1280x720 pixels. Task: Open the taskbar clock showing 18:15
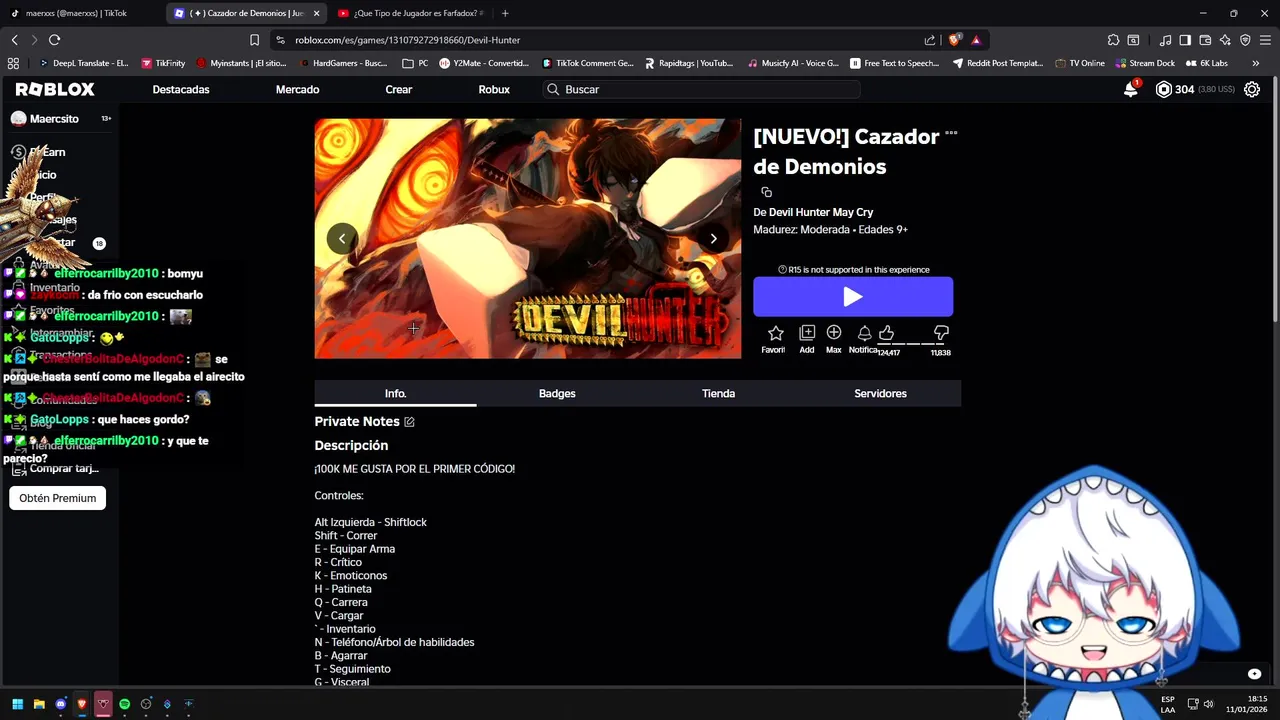click(x=1246, y=704)
